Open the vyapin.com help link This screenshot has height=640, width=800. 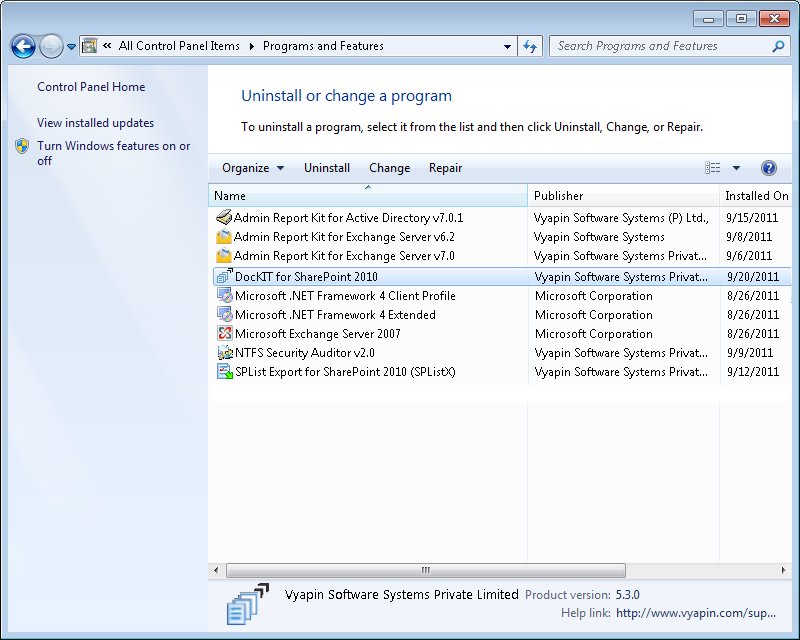[x=696, y=613]
